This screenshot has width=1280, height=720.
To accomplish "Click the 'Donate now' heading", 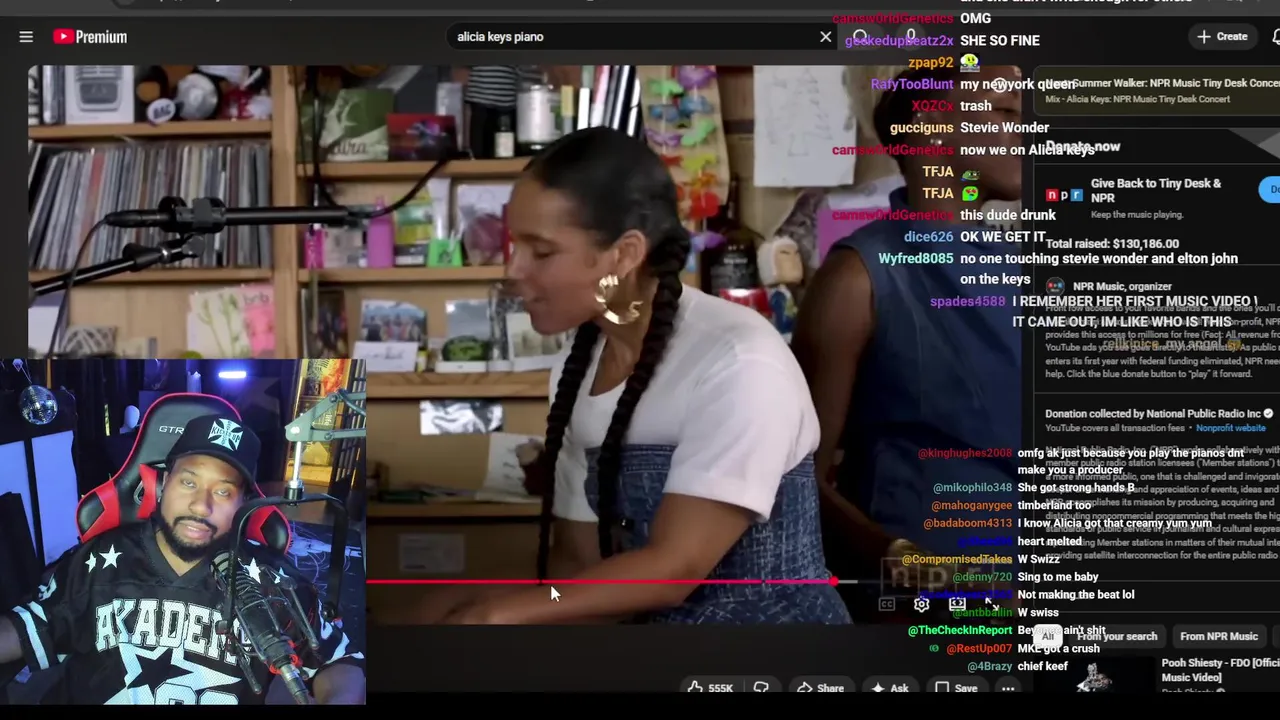I will click(1083, 147).
